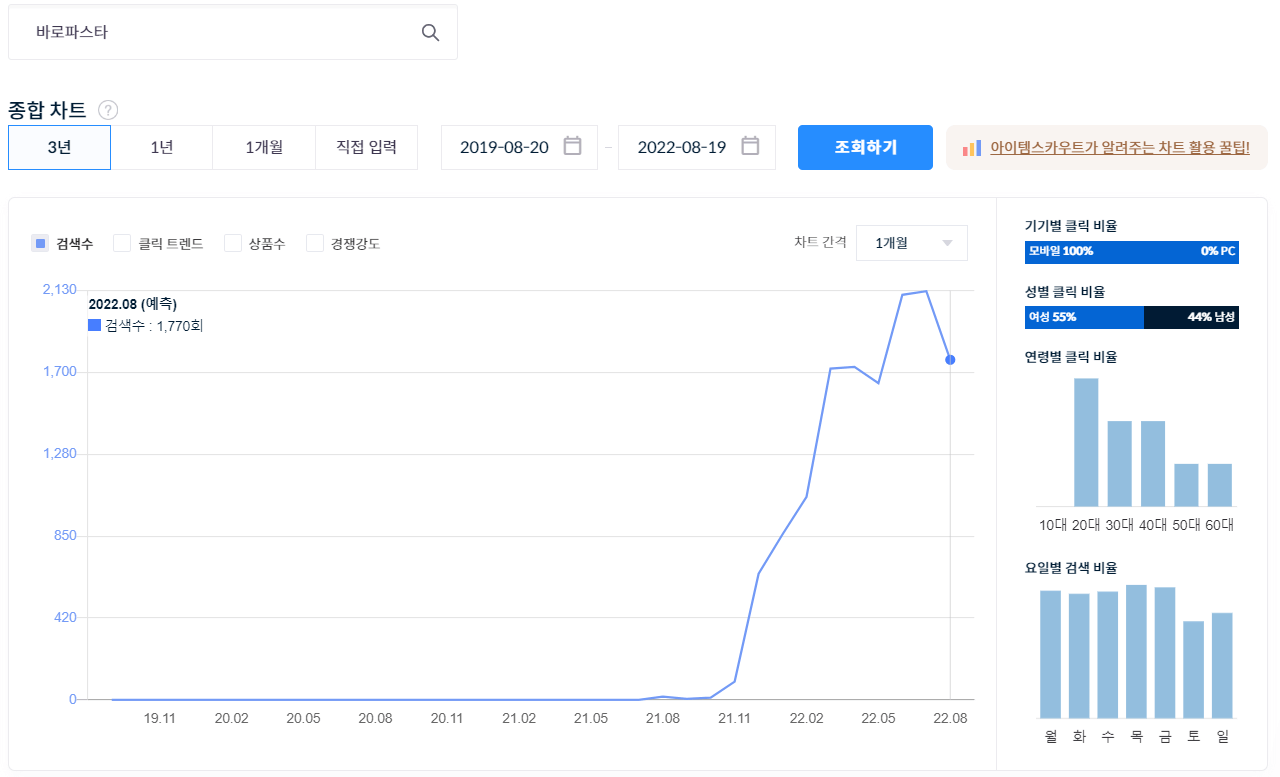Click the 화 weekday bar
Viewport: 1280px width, 777px height.
[1079, 656]
